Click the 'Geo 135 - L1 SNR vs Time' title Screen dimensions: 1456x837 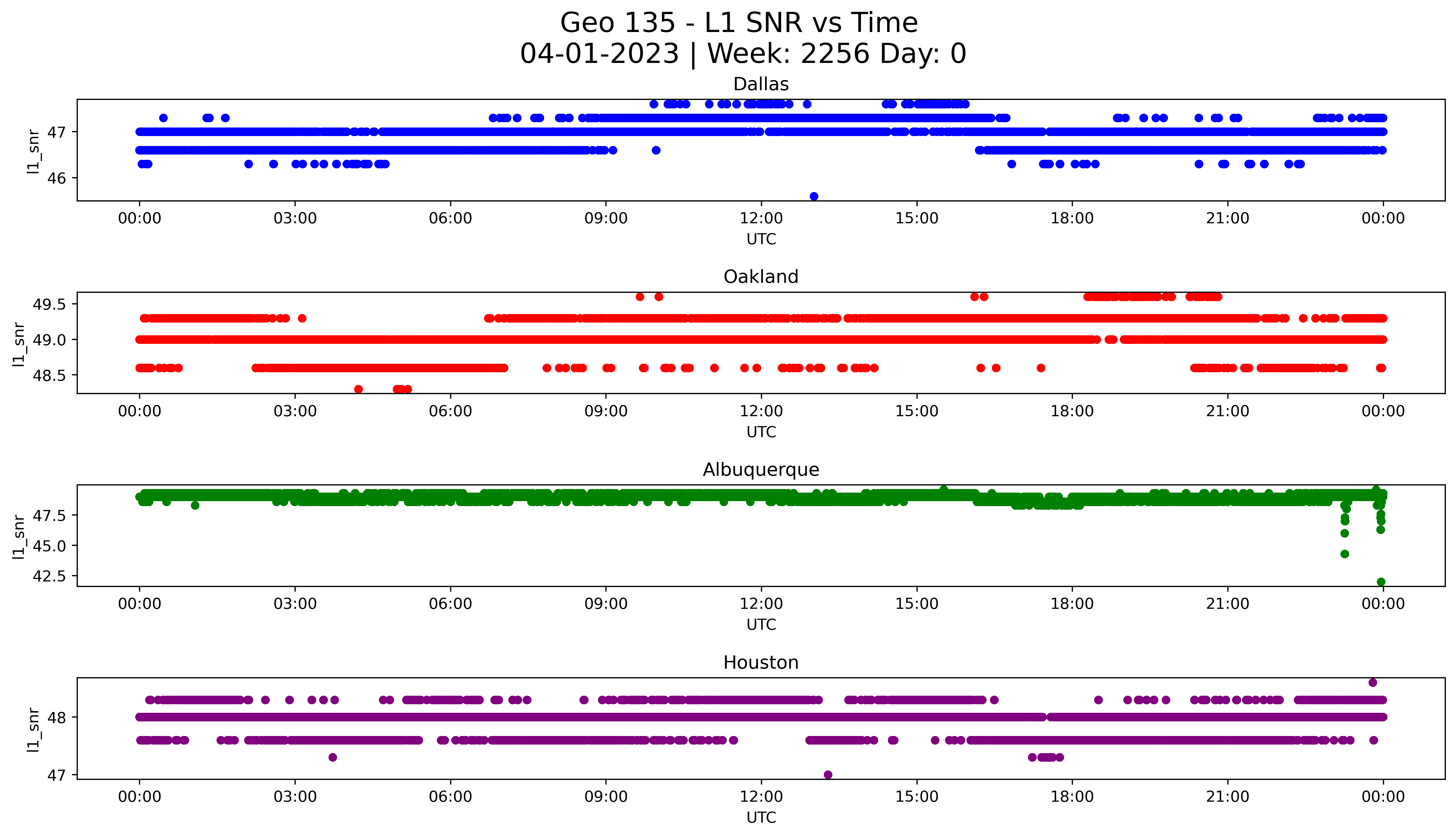point(739,23)
